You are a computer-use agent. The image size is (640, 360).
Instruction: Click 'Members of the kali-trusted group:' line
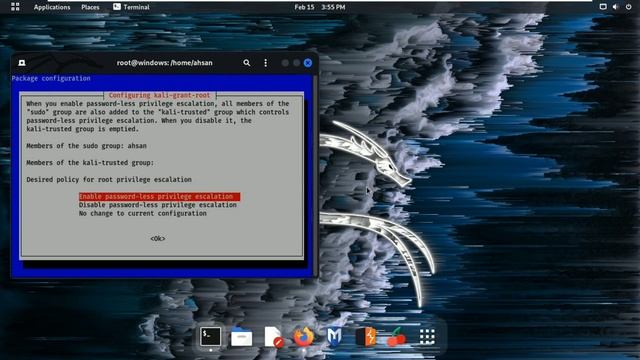coord(90,162)
